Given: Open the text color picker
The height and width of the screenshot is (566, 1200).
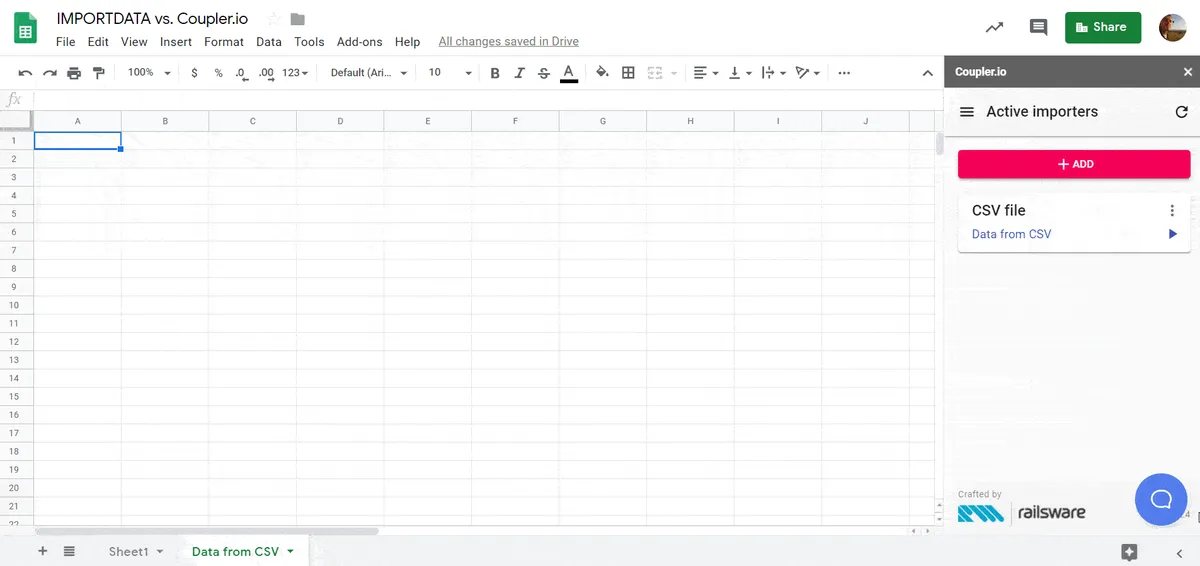Looking at the screenshot, I should 568,73.
